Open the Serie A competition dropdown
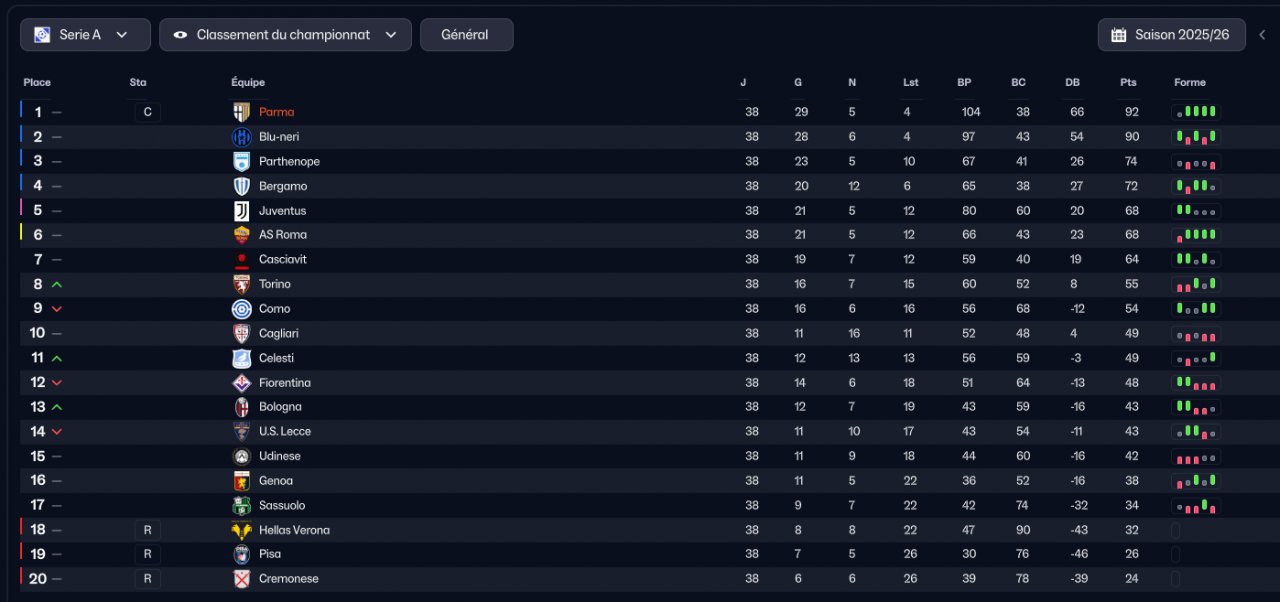 85,35
